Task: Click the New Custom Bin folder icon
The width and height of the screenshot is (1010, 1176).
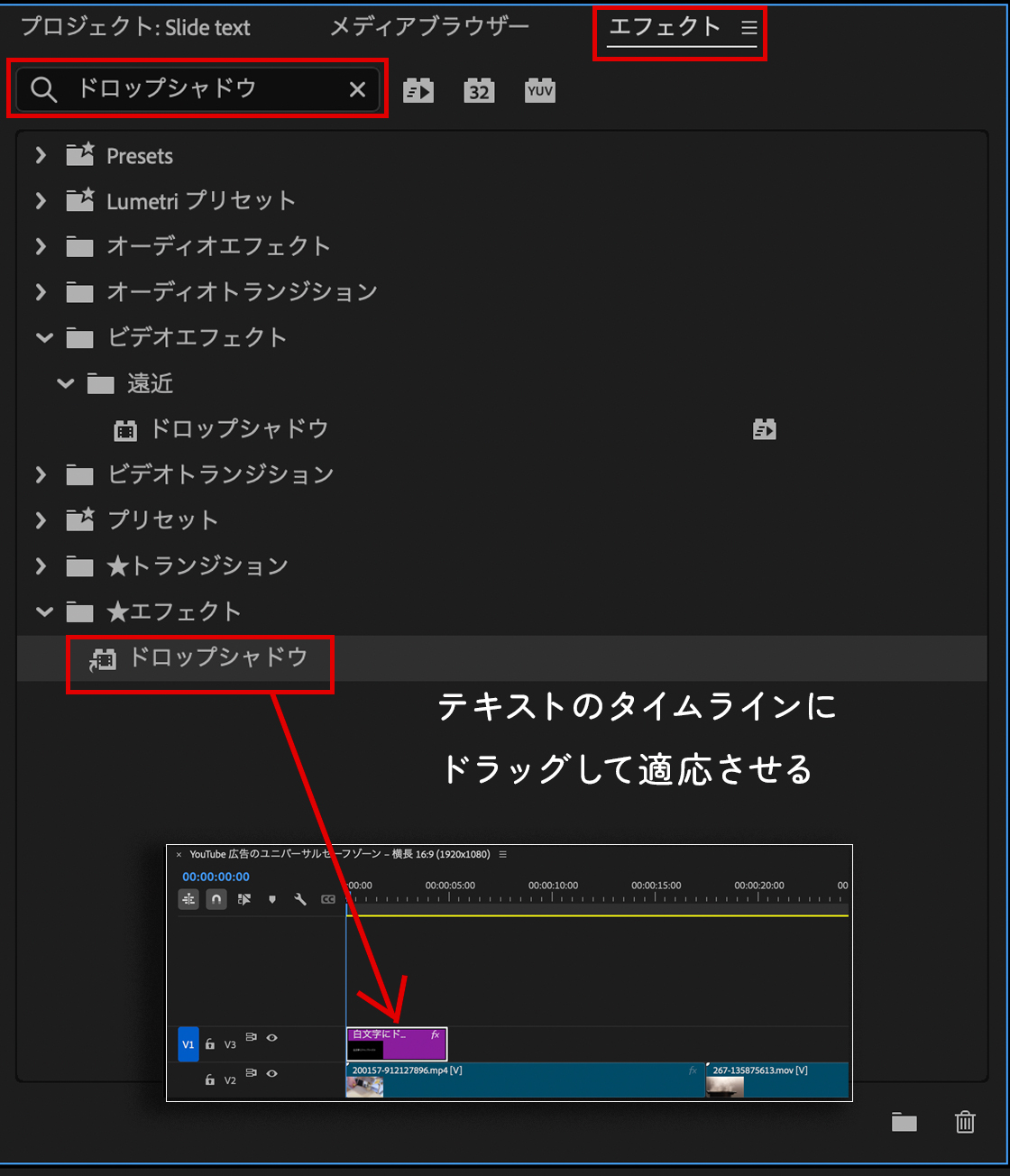Action: click(x=904, y=1122)
